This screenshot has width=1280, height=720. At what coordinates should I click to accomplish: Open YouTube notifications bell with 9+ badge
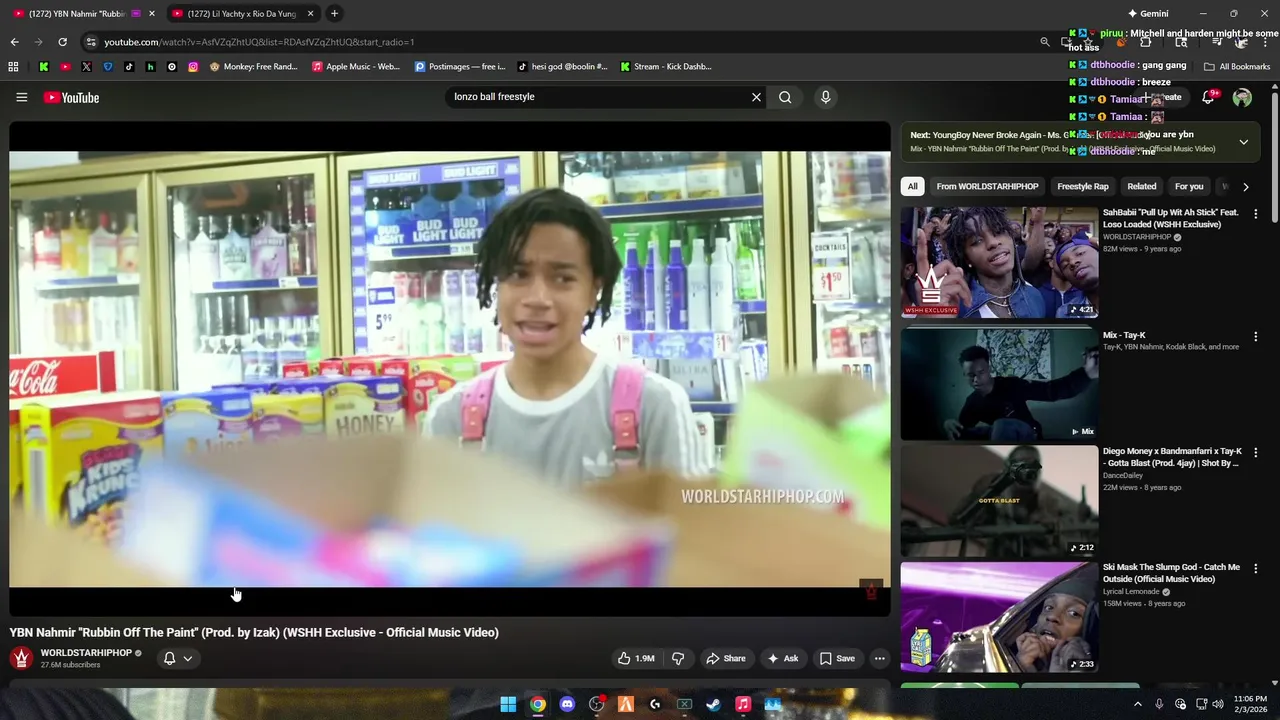1208,97
